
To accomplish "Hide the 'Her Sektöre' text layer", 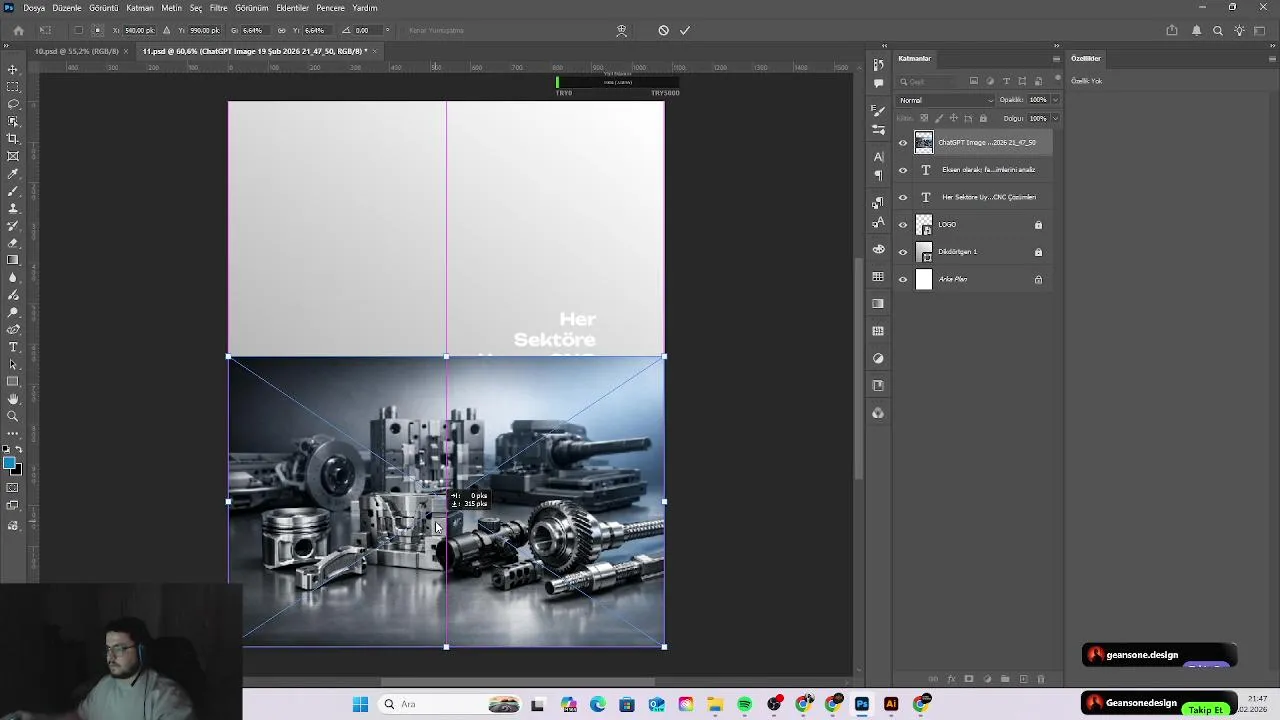I will [903, 197].
